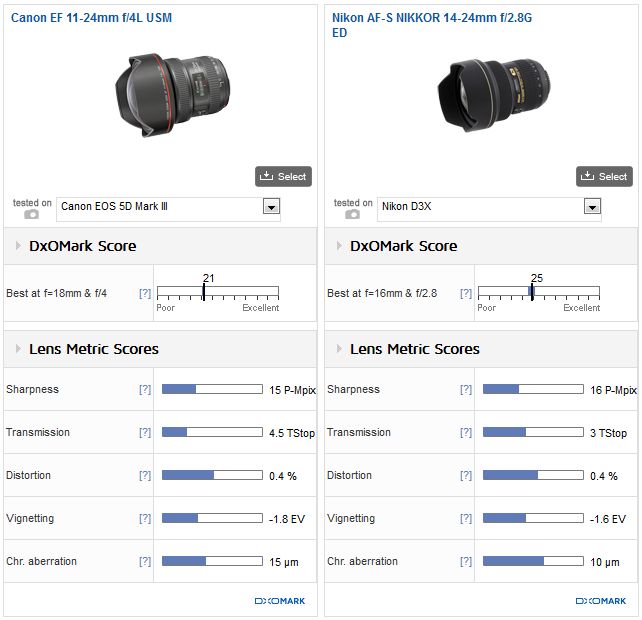
Task: Open help [?] for Nikon Distortion
Action: point(466,476)
